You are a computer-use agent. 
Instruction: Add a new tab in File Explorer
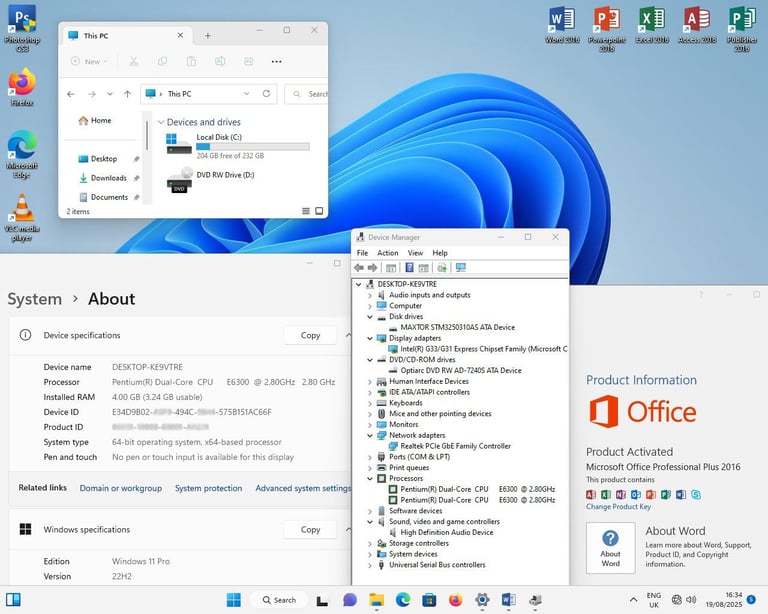click(x=208, y=36)
